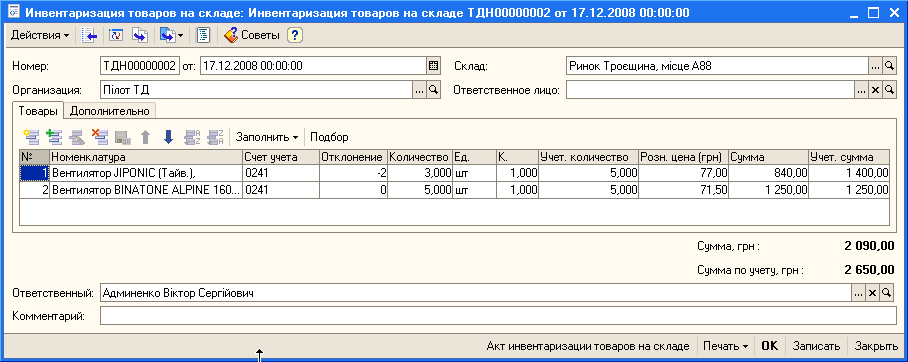
Task: Maximize the inventory document window
Action: click(874, 12)
